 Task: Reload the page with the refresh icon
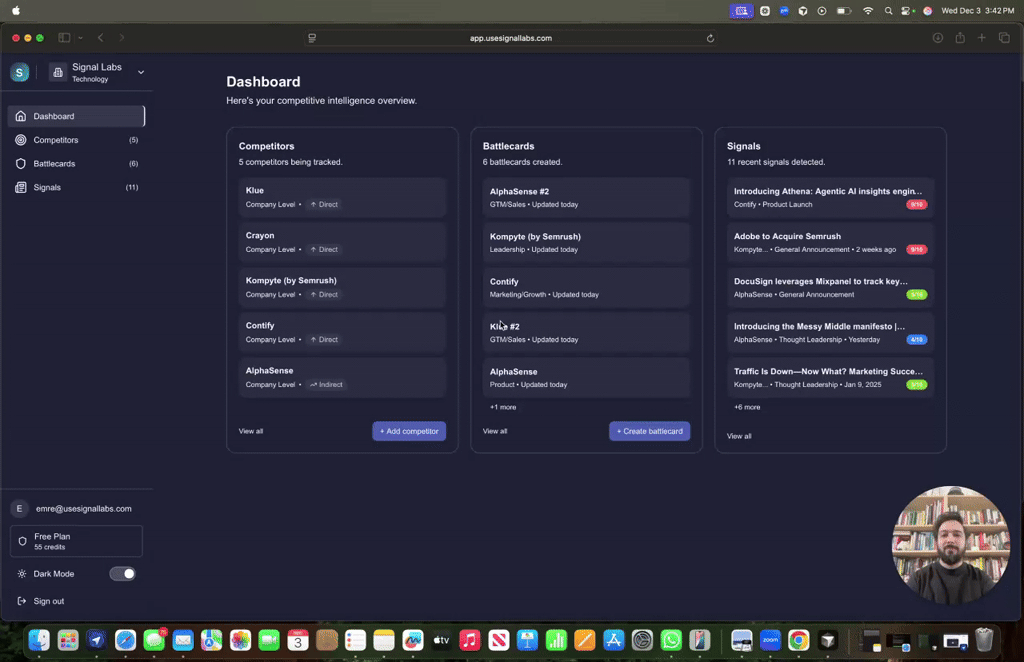pyautogui.click(x=710, y=39)
